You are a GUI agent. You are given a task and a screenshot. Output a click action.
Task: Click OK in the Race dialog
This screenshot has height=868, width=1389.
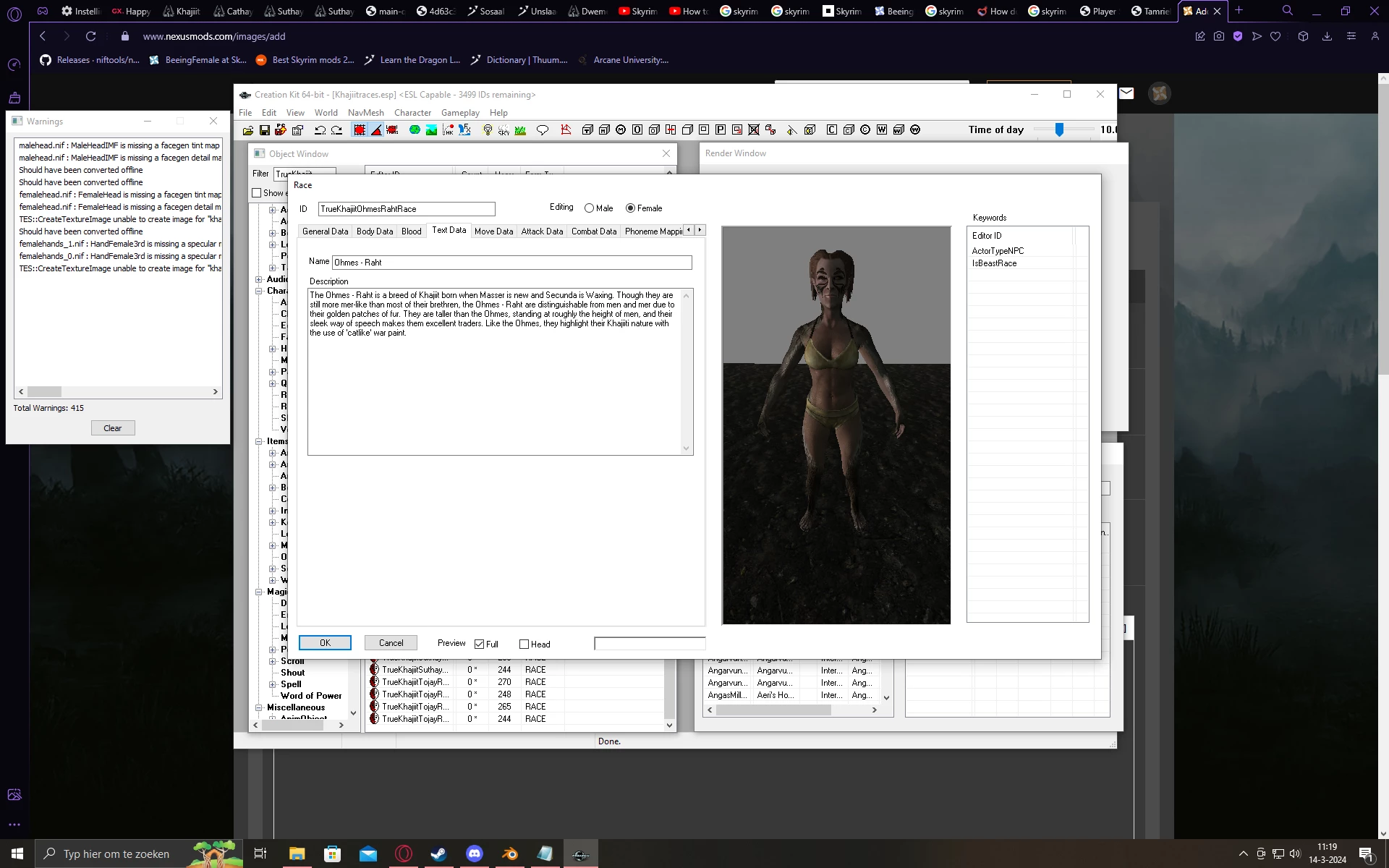[325, 643]
